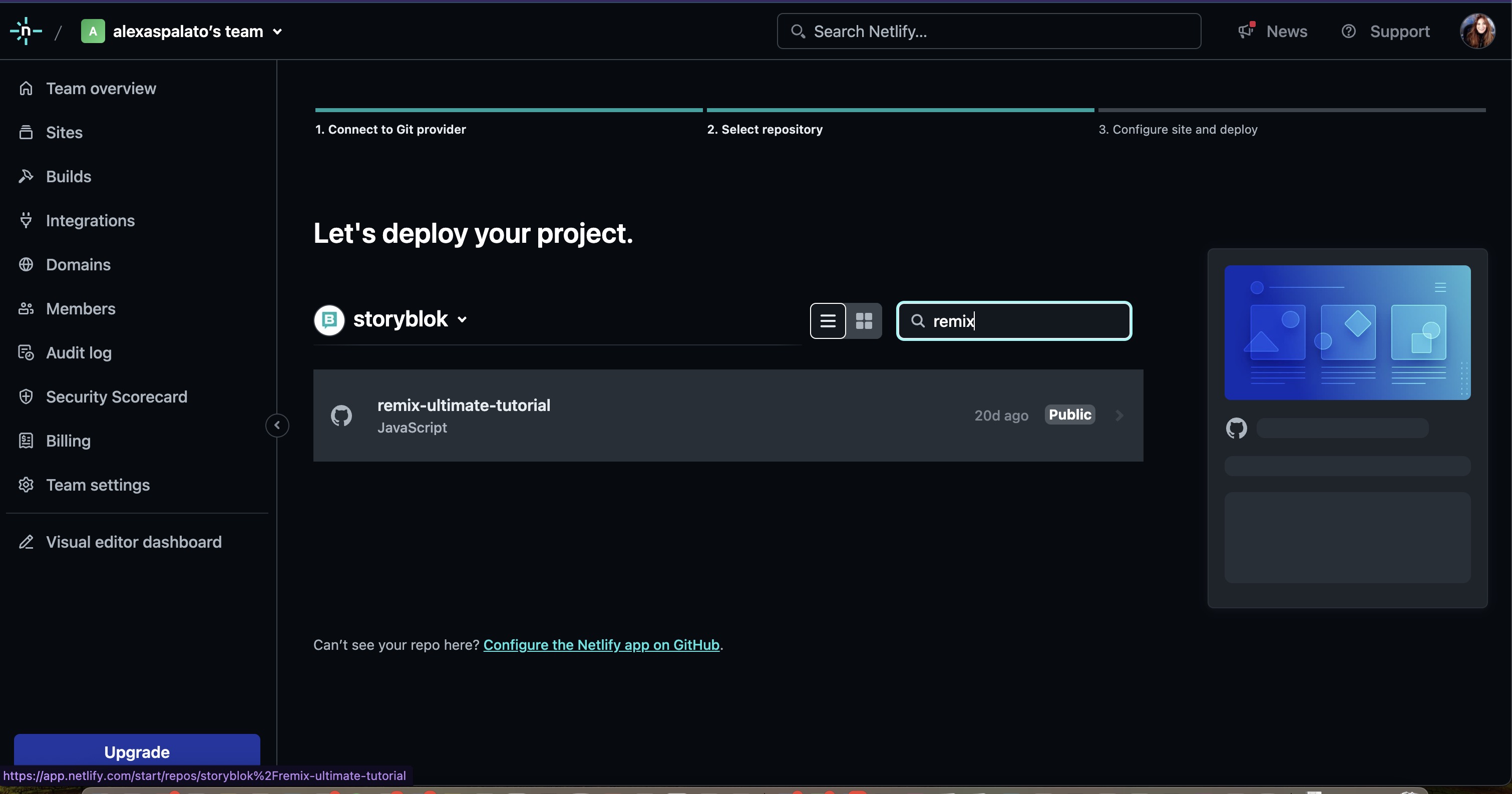Viewport: 1512px width, 794px height.
Task: Click the News megaphone icon
Action: pyautogui.click(x=1246, y=31)
